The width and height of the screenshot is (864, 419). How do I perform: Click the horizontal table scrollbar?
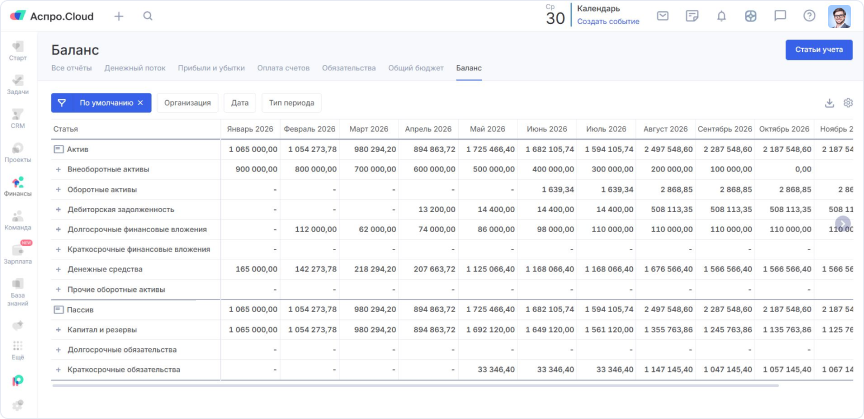click(x=415, y=385)
